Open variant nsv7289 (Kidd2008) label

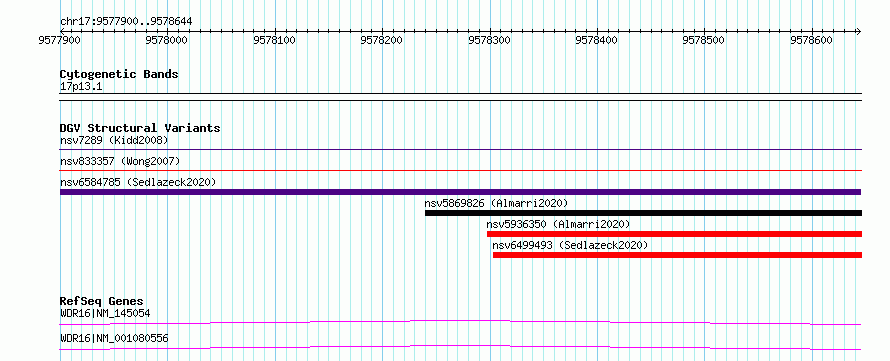pos(114,140)
